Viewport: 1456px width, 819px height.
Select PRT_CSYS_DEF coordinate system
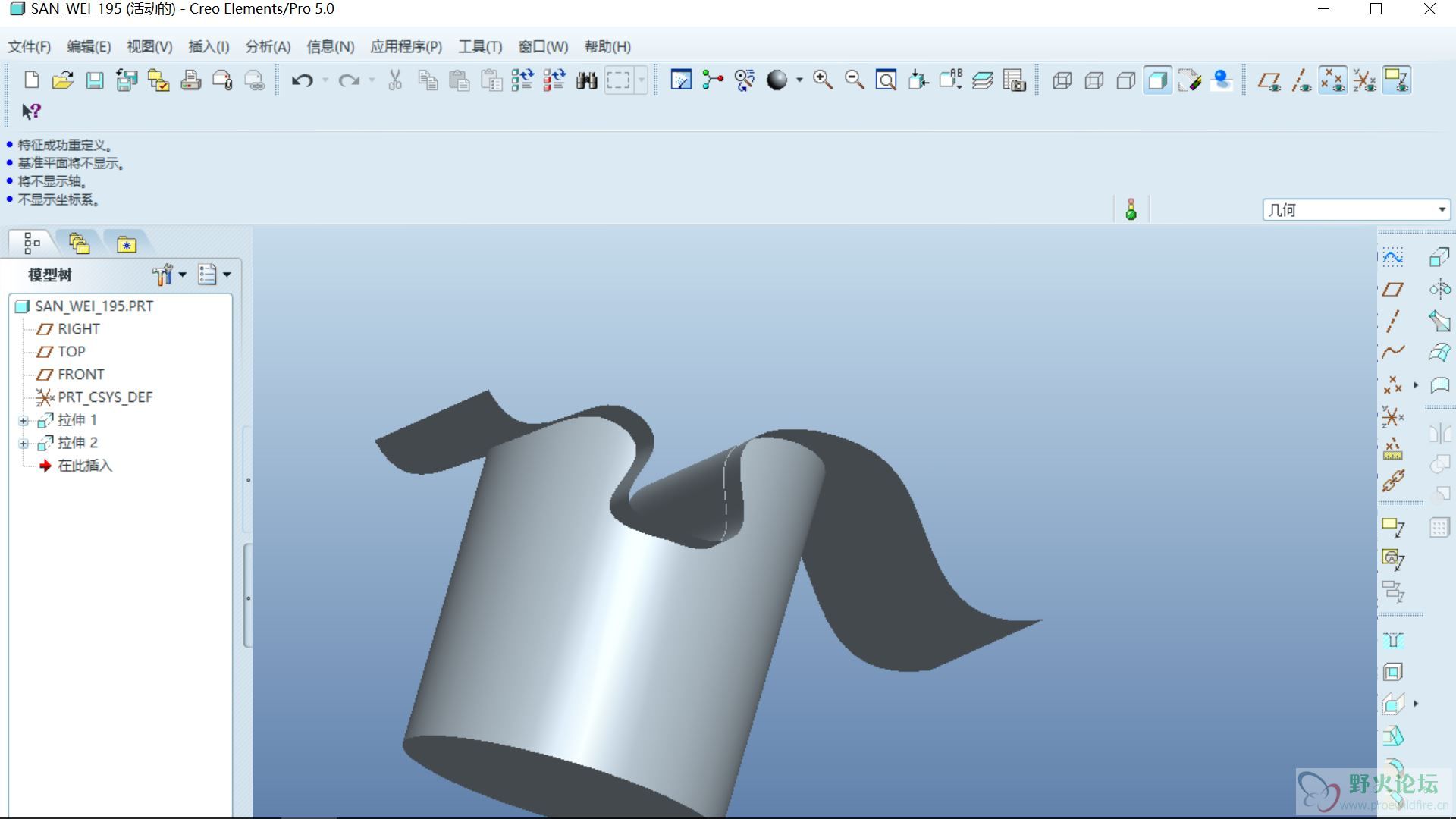tap(105, 397)
